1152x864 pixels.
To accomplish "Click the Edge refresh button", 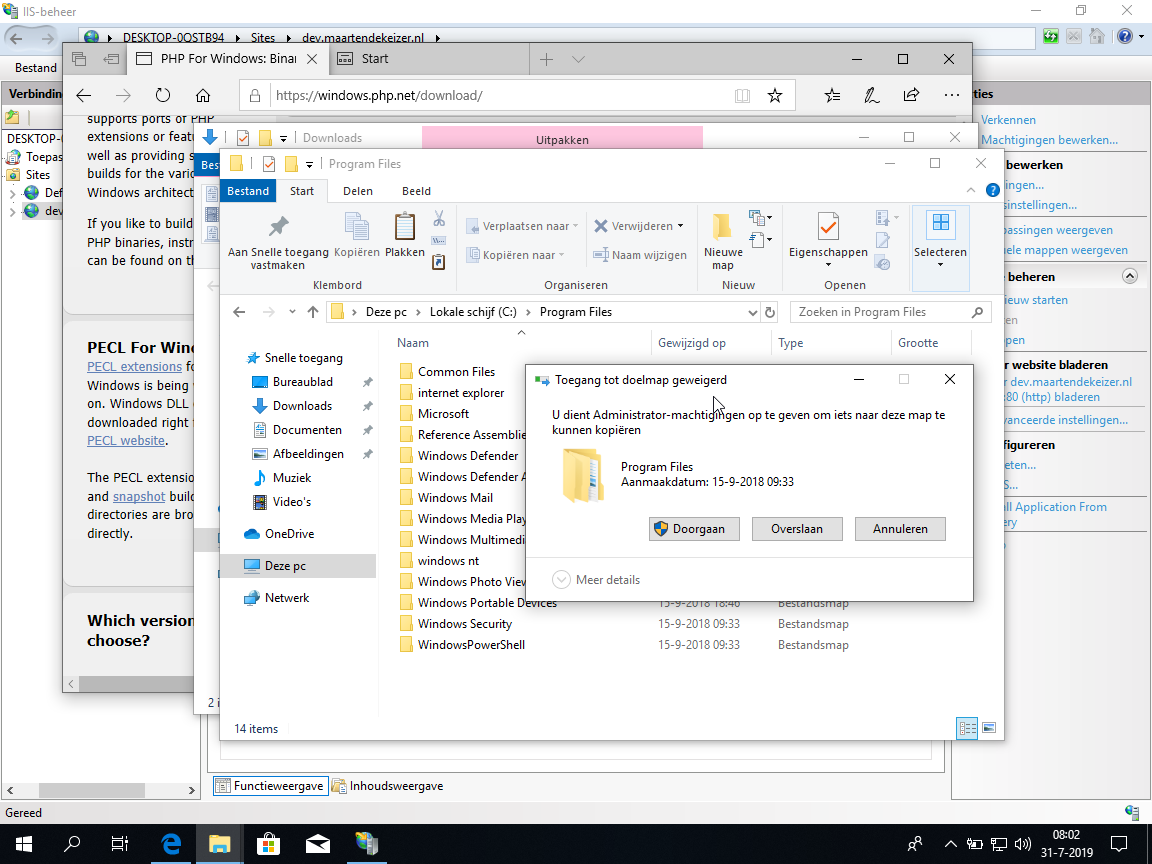I will coord(163,96).
